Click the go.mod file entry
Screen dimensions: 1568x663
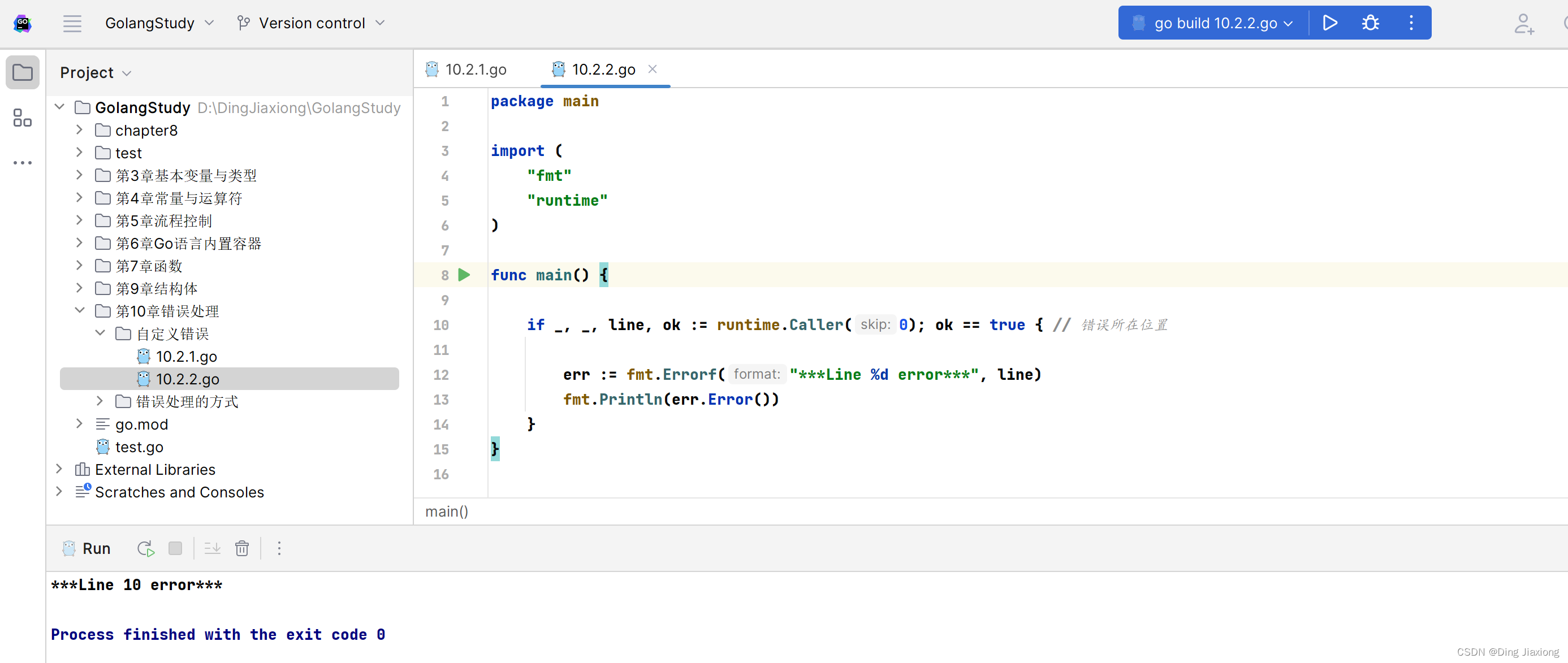pyautogui.click(x=140, y=424)
